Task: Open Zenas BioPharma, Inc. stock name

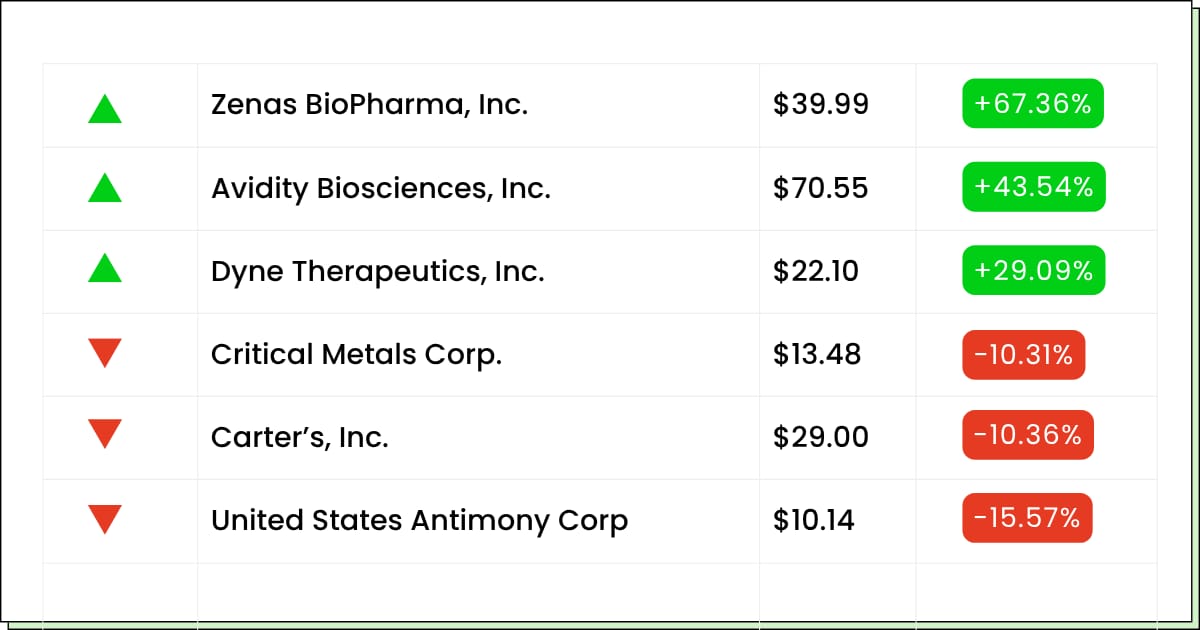Action: [x=369, y=104]
